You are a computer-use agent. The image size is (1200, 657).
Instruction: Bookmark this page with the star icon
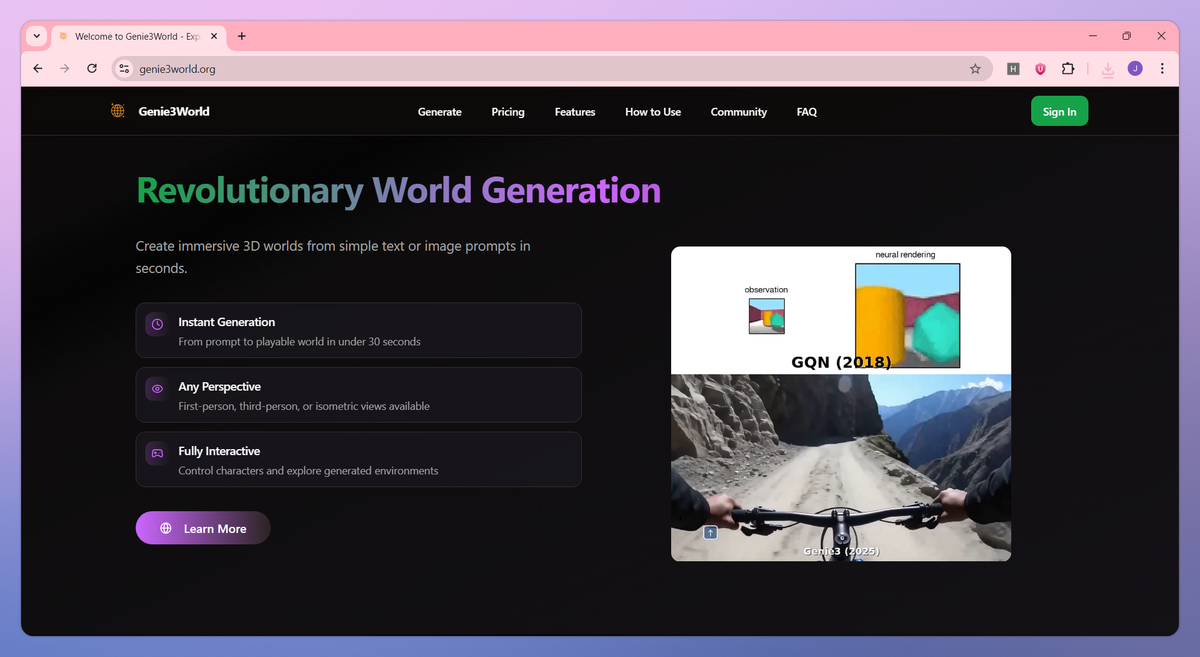point(975,69)
